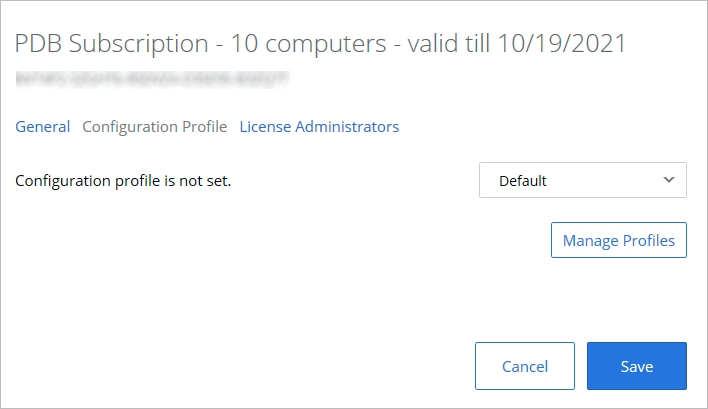
Task: Cancel the subscription dialog
Action: [525, 366]
